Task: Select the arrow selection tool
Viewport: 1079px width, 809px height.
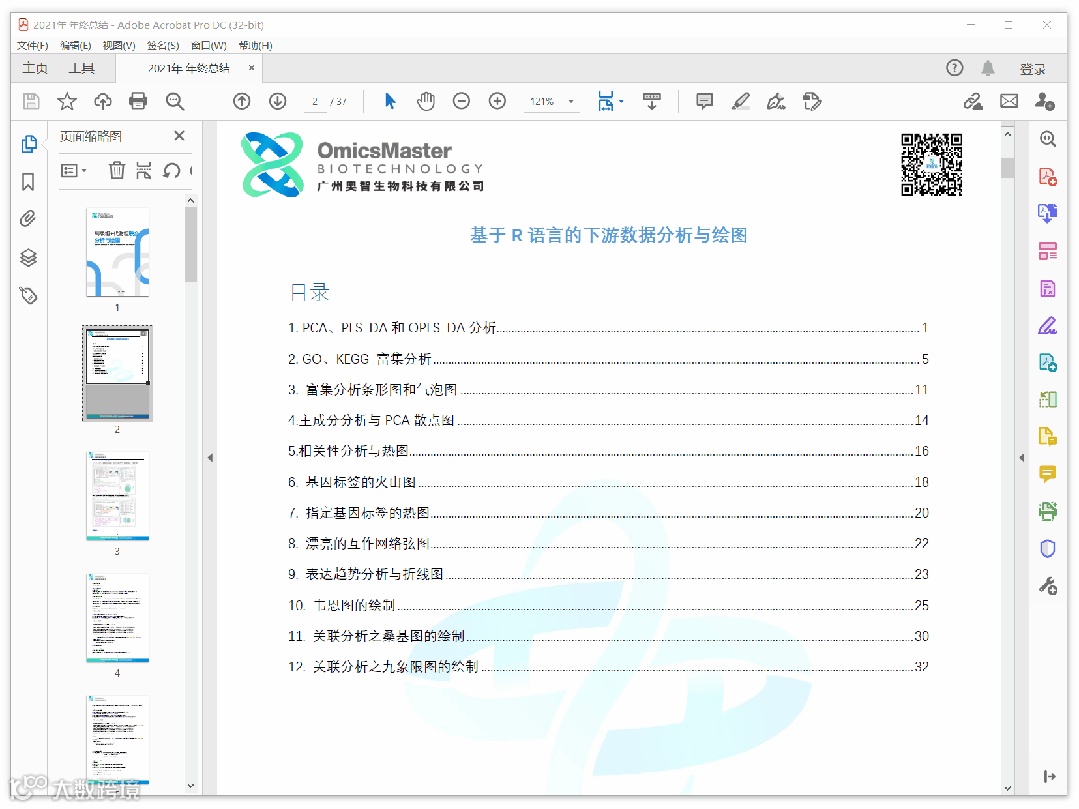Action: [x=390, y=102]
